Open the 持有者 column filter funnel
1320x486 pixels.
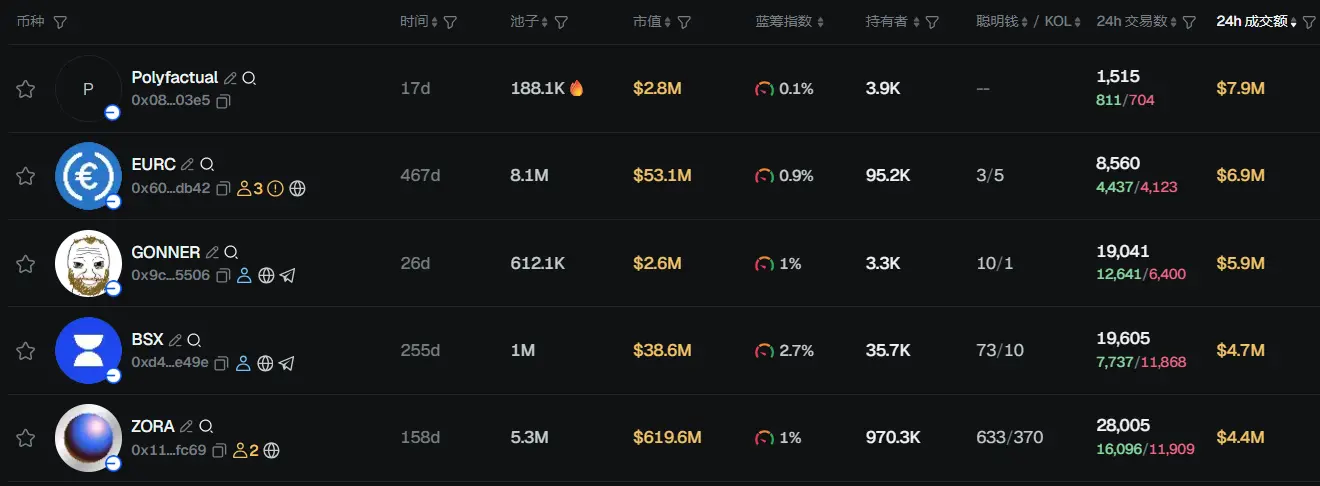pos(932,22)
